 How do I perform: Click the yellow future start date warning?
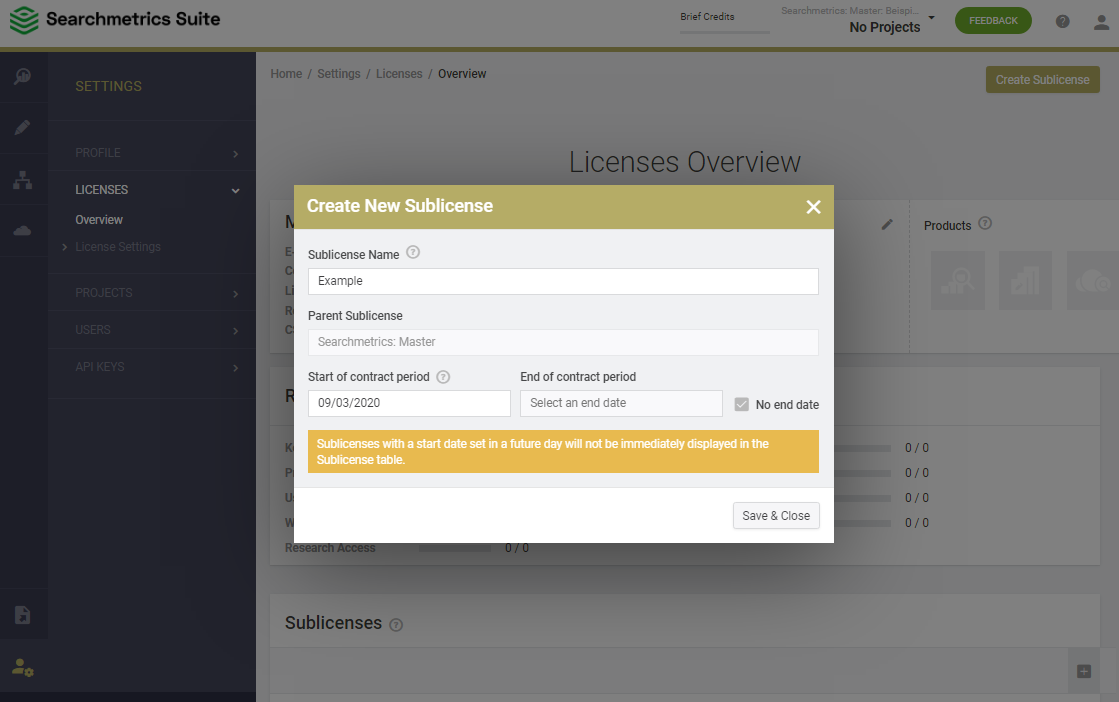pos(563,452)
